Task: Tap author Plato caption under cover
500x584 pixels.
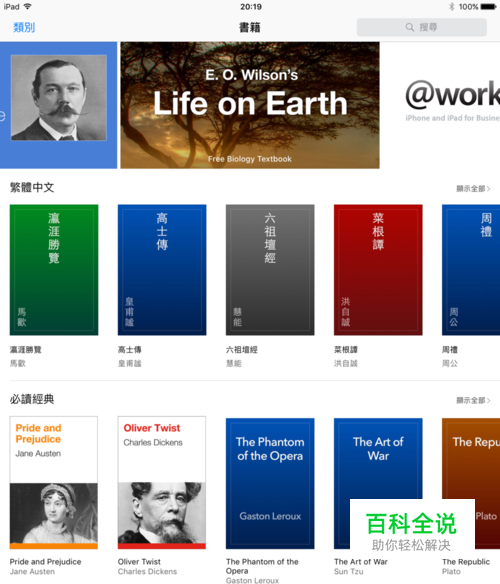Action: [x=451, y=571]
